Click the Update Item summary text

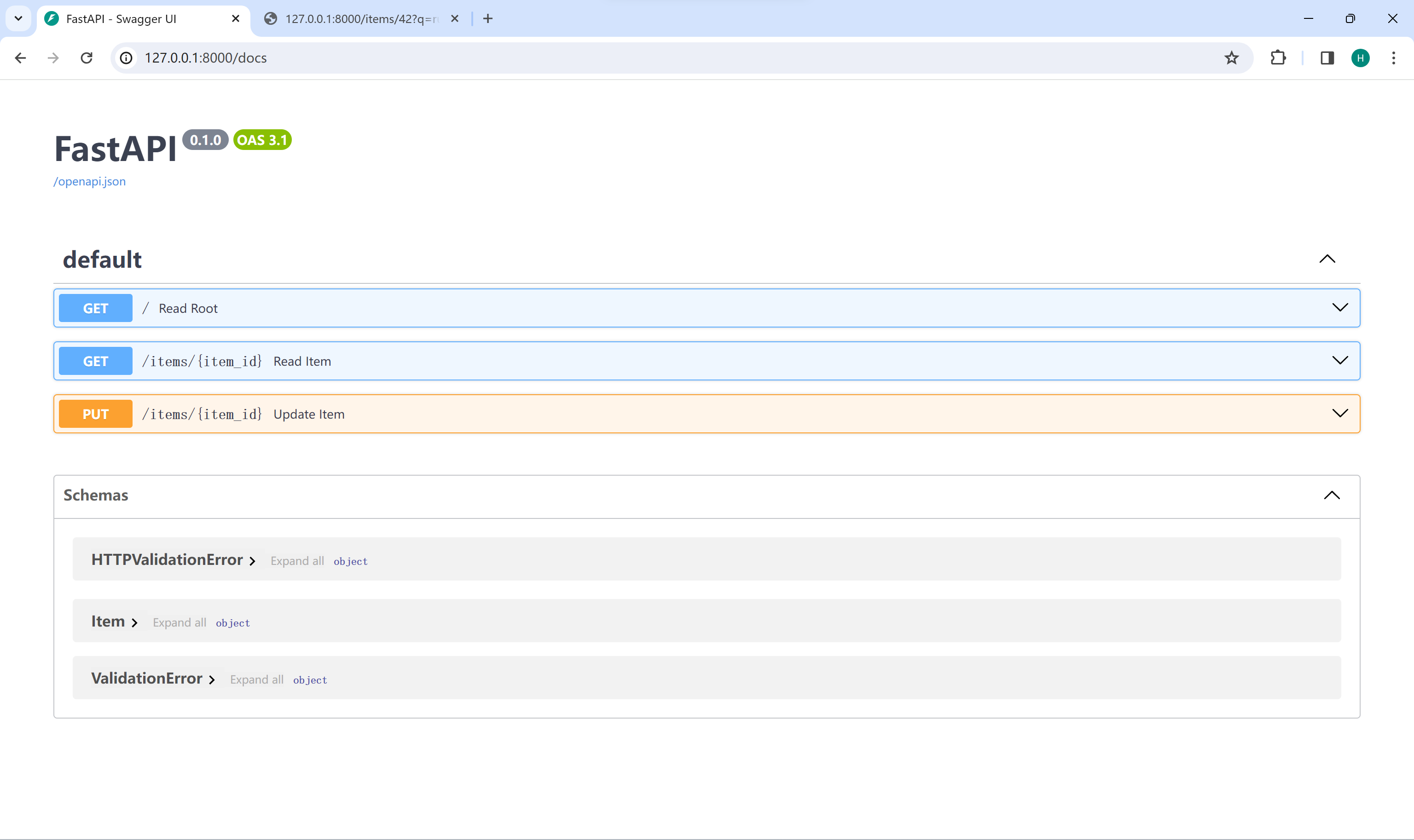tap(309, 414)
